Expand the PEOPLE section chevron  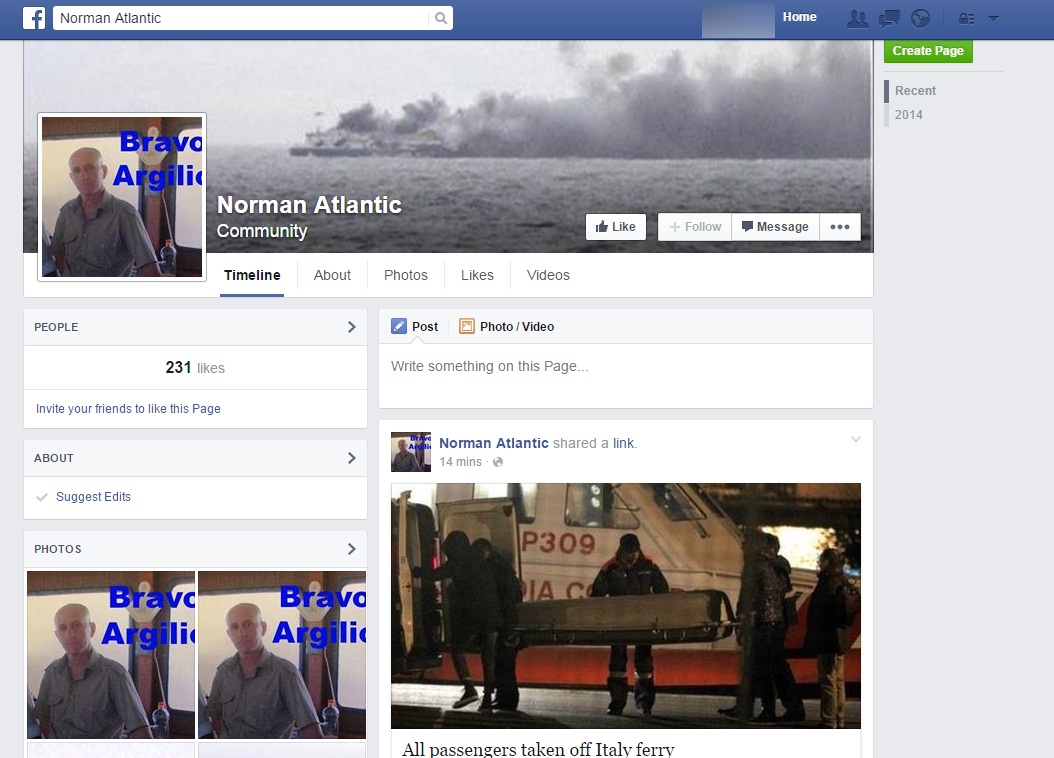click(x=352, y=327)
